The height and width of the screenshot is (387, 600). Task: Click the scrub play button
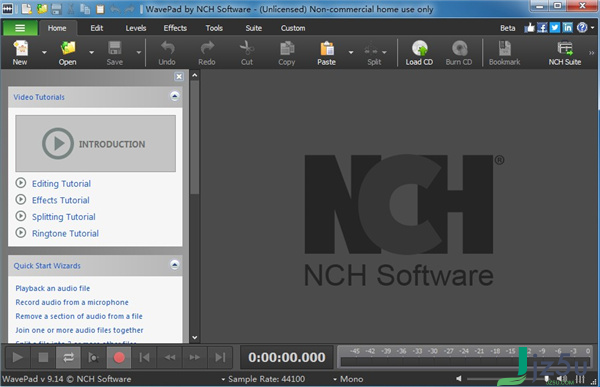[94, 358]
